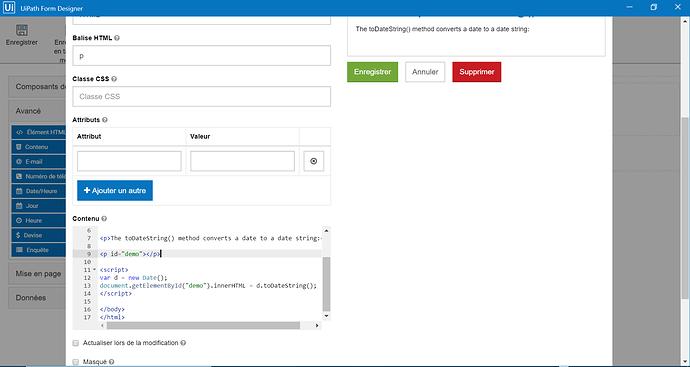Click the closing </body> tag on line 16
The image size is (690, 367).
tap(112, 309)
